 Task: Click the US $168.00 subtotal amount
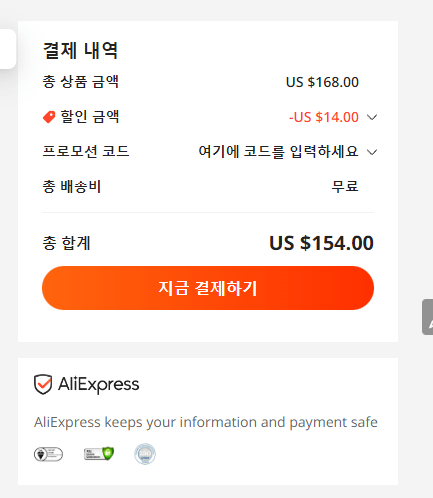[x=322, y=82]
